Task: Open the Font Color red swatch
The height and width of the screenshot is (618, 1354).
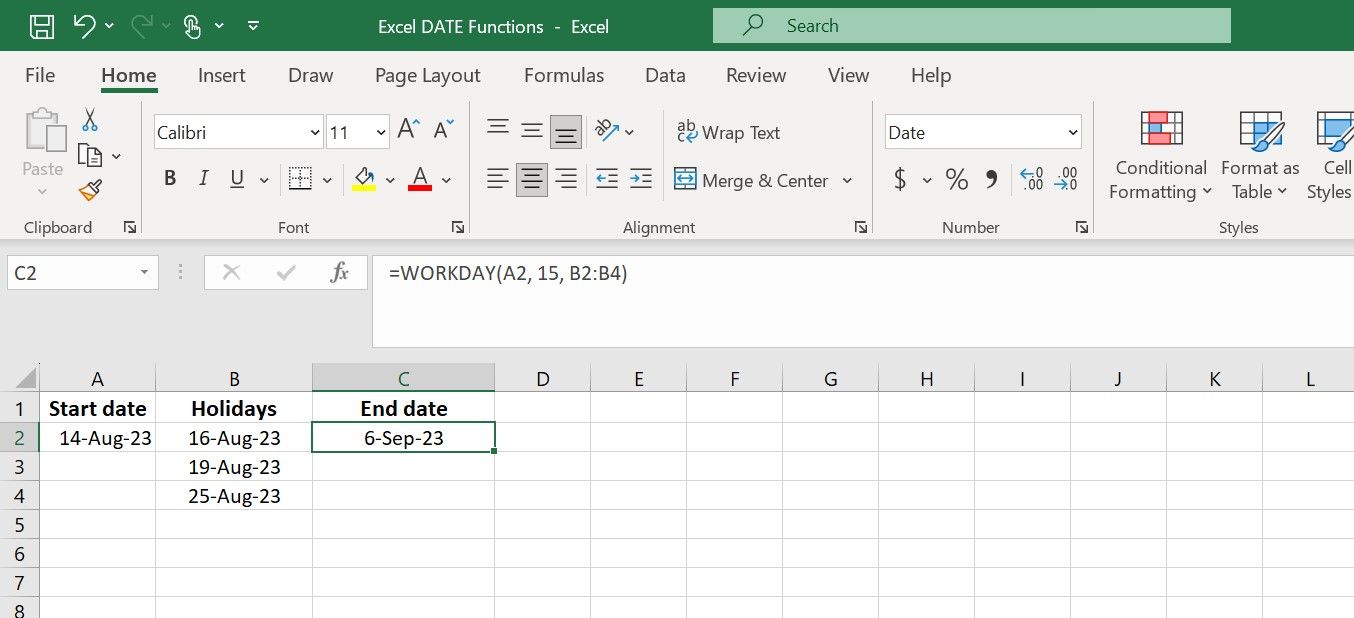Action: pyautogui.click(x=418, y=179)
